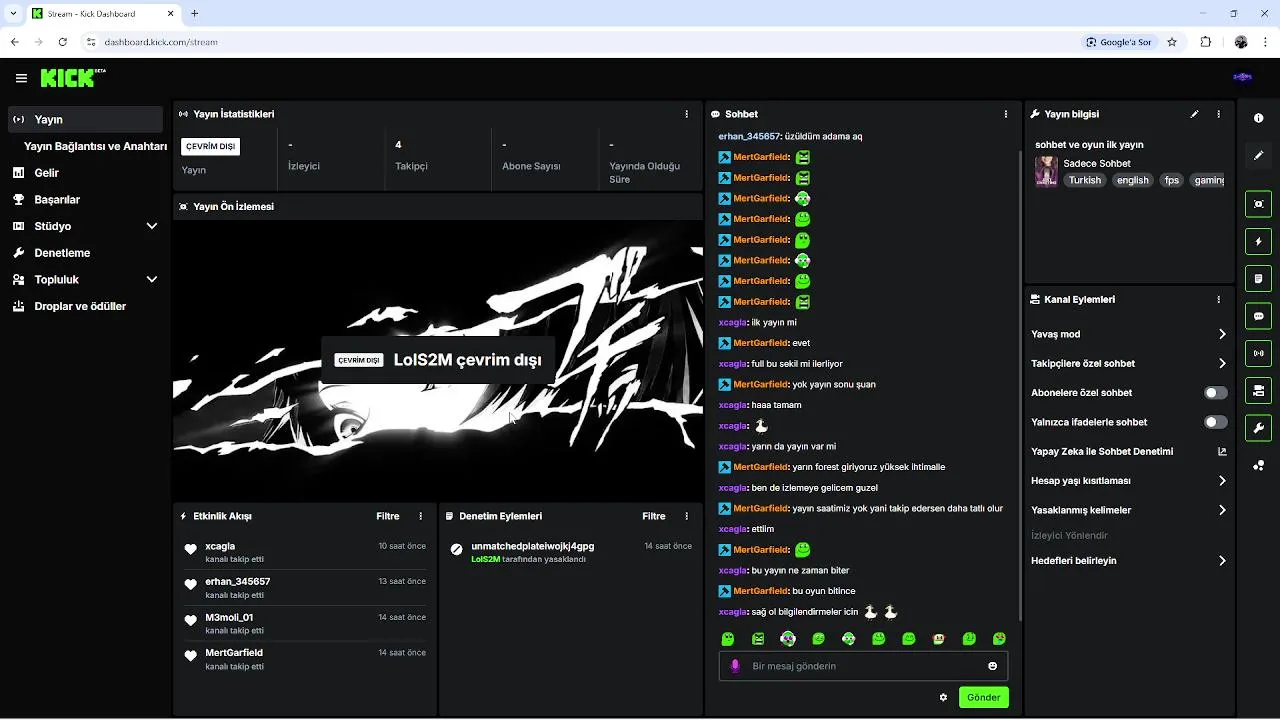Open the Denetim Eylemleri three-dot menu
This screenshot has height=720, width=1280.
[686, 516]
